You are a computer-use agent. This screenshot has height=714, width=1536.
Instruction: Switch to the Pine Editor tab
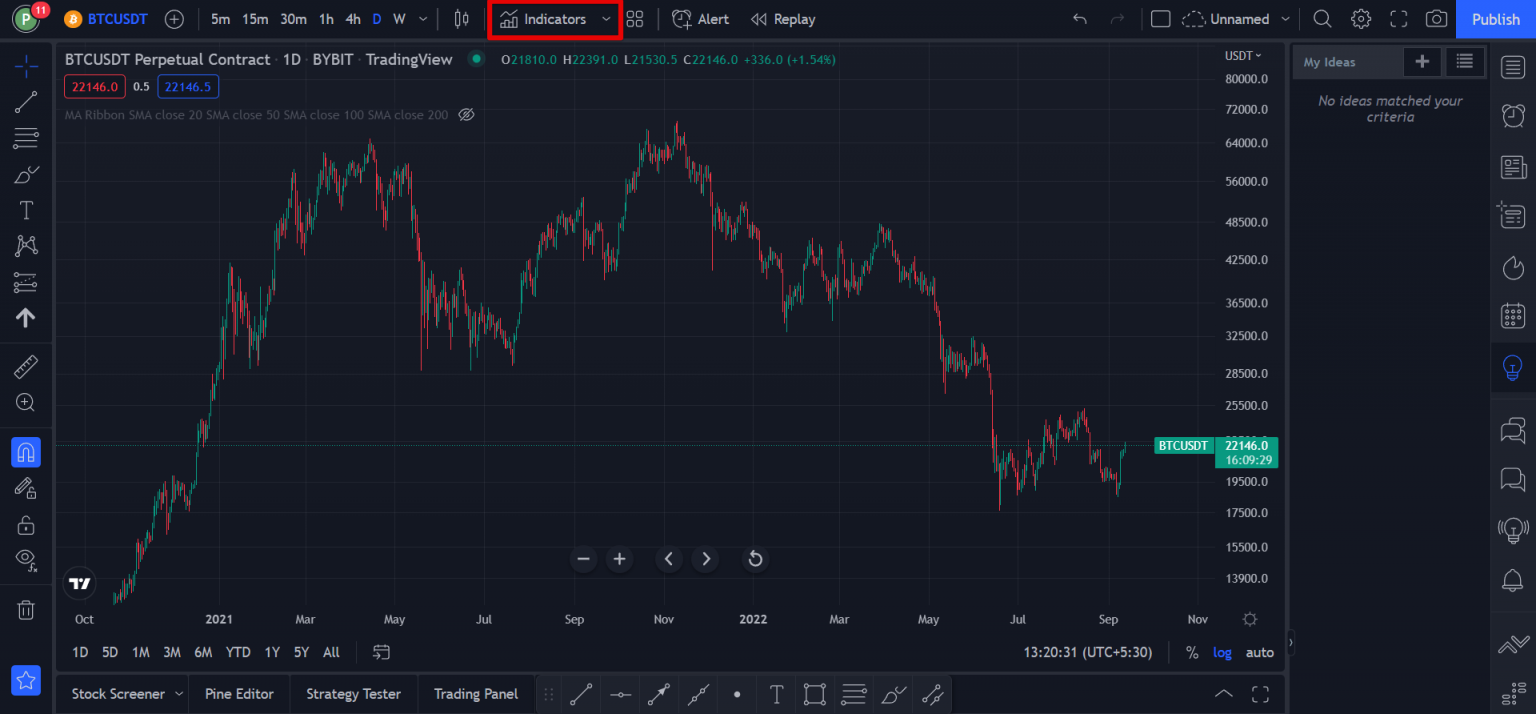(x=239, y=693)
